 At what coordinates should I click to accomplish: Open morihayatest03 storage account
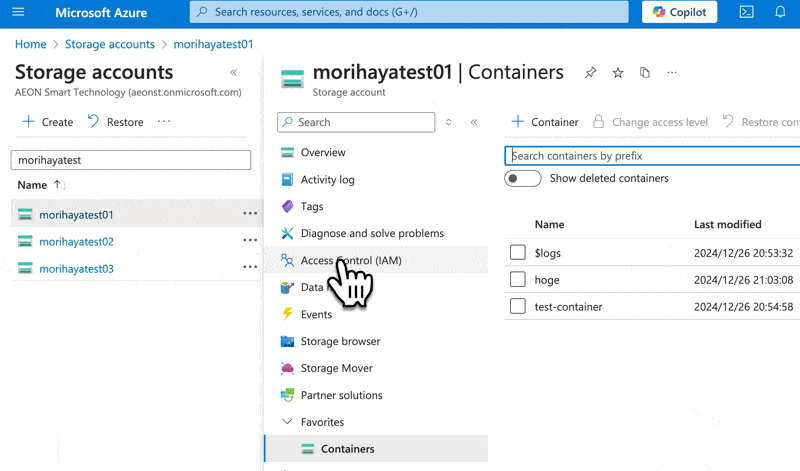77,268
